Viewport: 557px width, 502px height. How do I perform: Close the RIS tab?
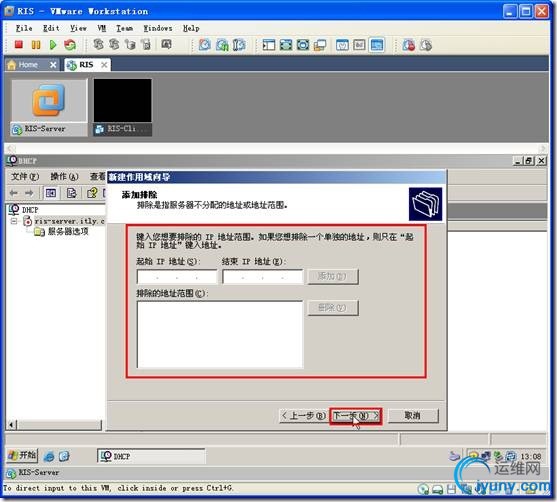[104, 65]
